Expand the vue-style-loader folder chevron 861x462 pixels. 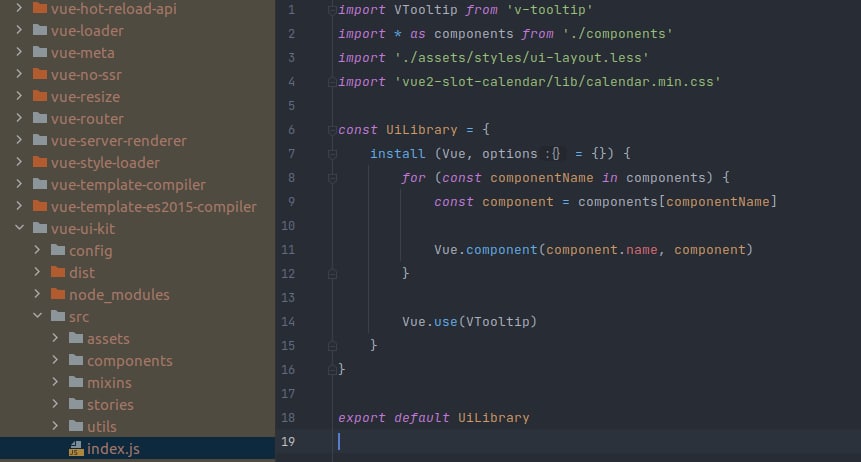[x=19, y=162]
